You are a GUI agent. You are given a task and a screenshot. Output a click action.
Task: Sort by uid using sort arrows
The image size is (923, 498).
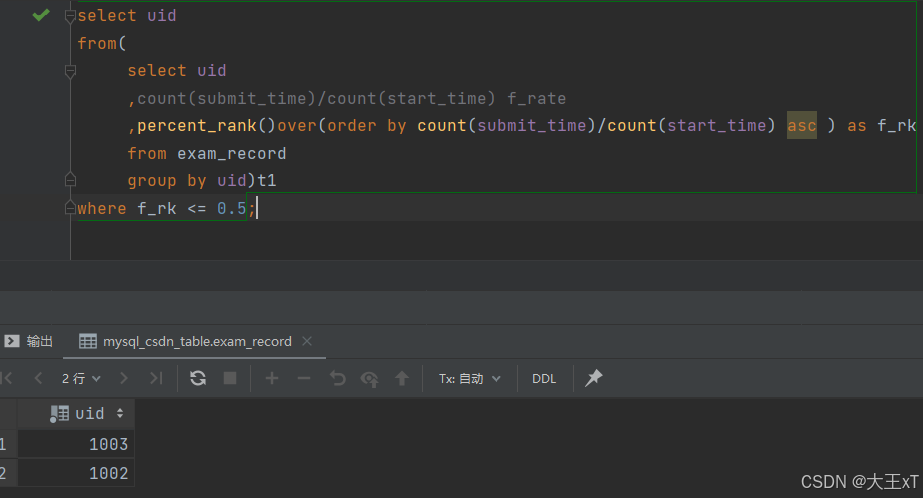[120, 413]
